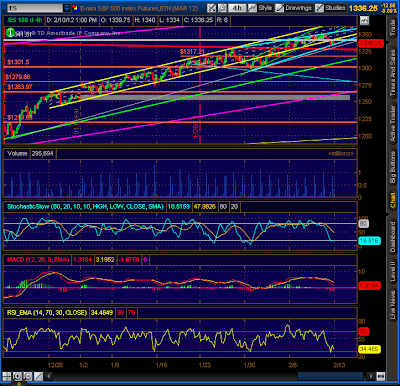Click the horizontal scrollbar left arrow
The height and width of the screenshot is (386, 400).
(x=49, y=376)
